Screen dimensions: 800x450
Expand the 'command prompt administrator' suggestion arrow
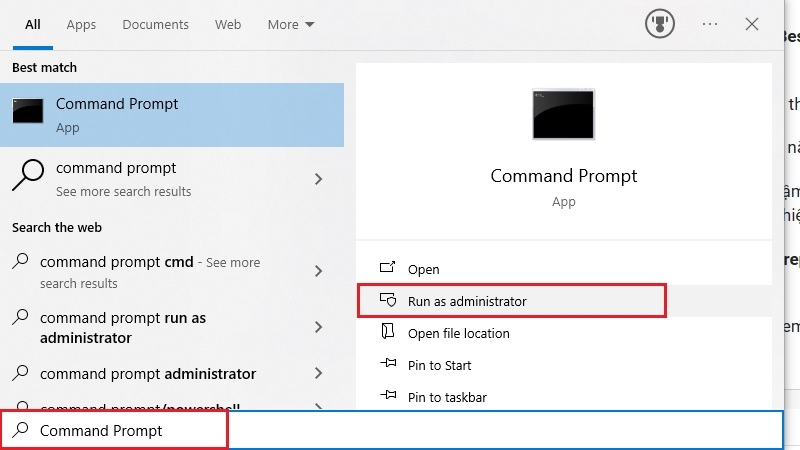318,373
